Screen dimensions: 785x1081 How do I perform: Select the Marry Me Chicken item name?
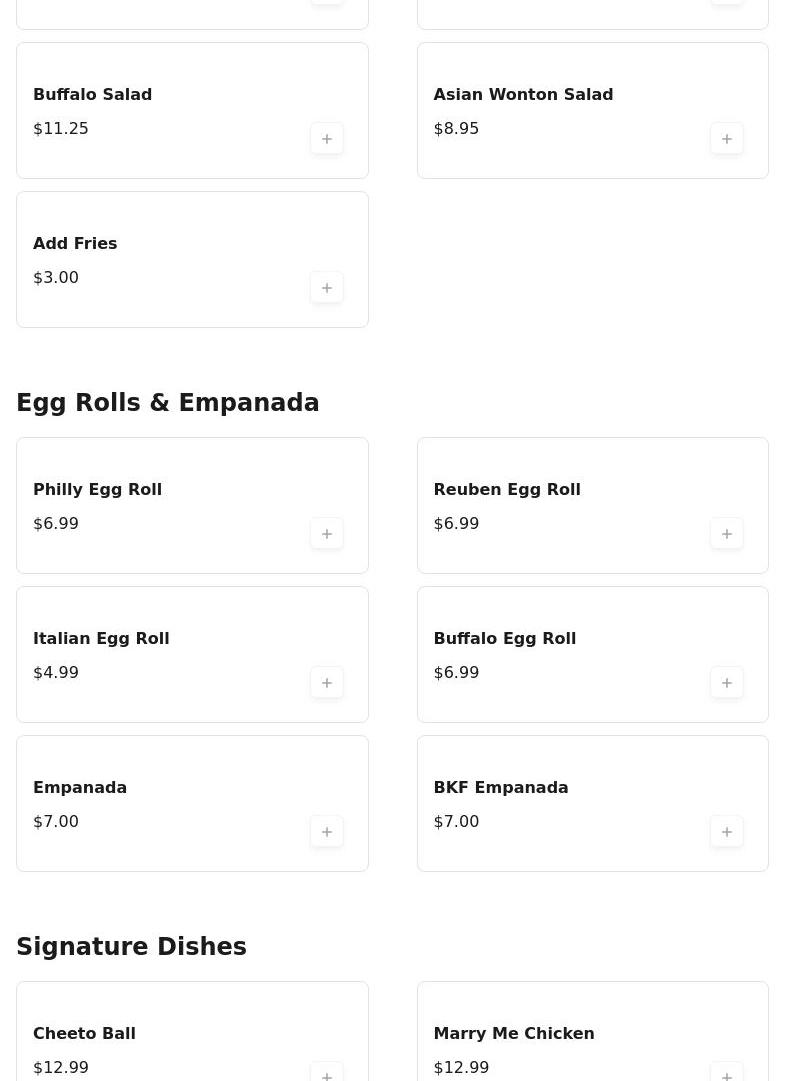(x=513, y=1034)
